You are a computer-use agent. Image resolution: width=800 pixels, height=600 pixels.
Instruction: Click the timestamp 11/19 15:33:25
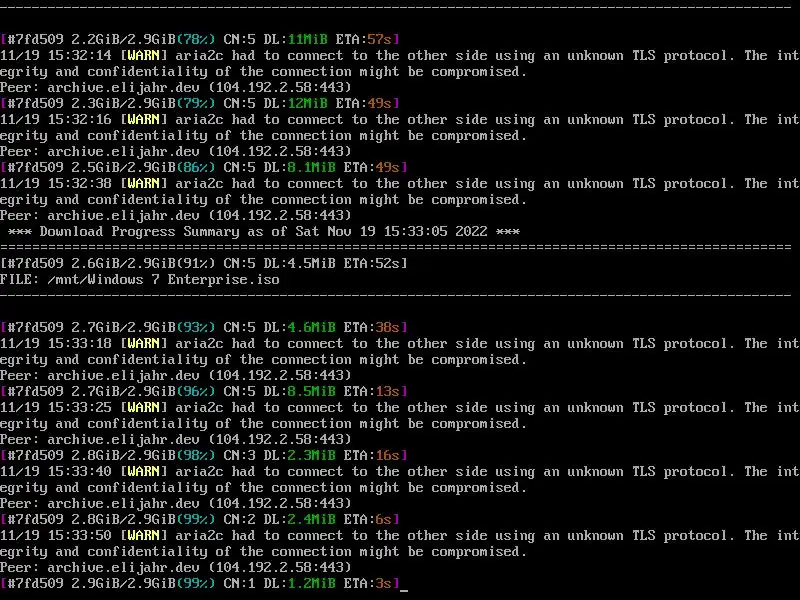[56, 407]
